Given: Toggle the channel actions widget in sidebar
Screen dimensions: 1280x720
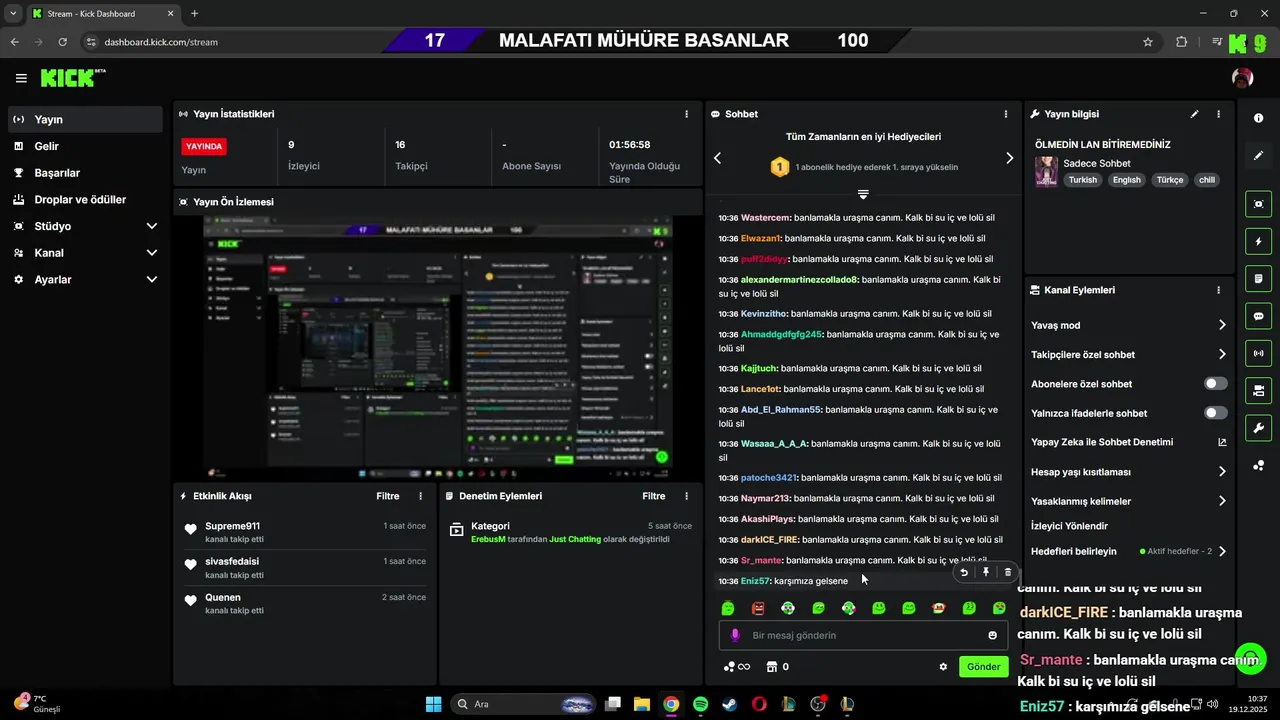Looking at the screenshot, I should (1258, 390).
